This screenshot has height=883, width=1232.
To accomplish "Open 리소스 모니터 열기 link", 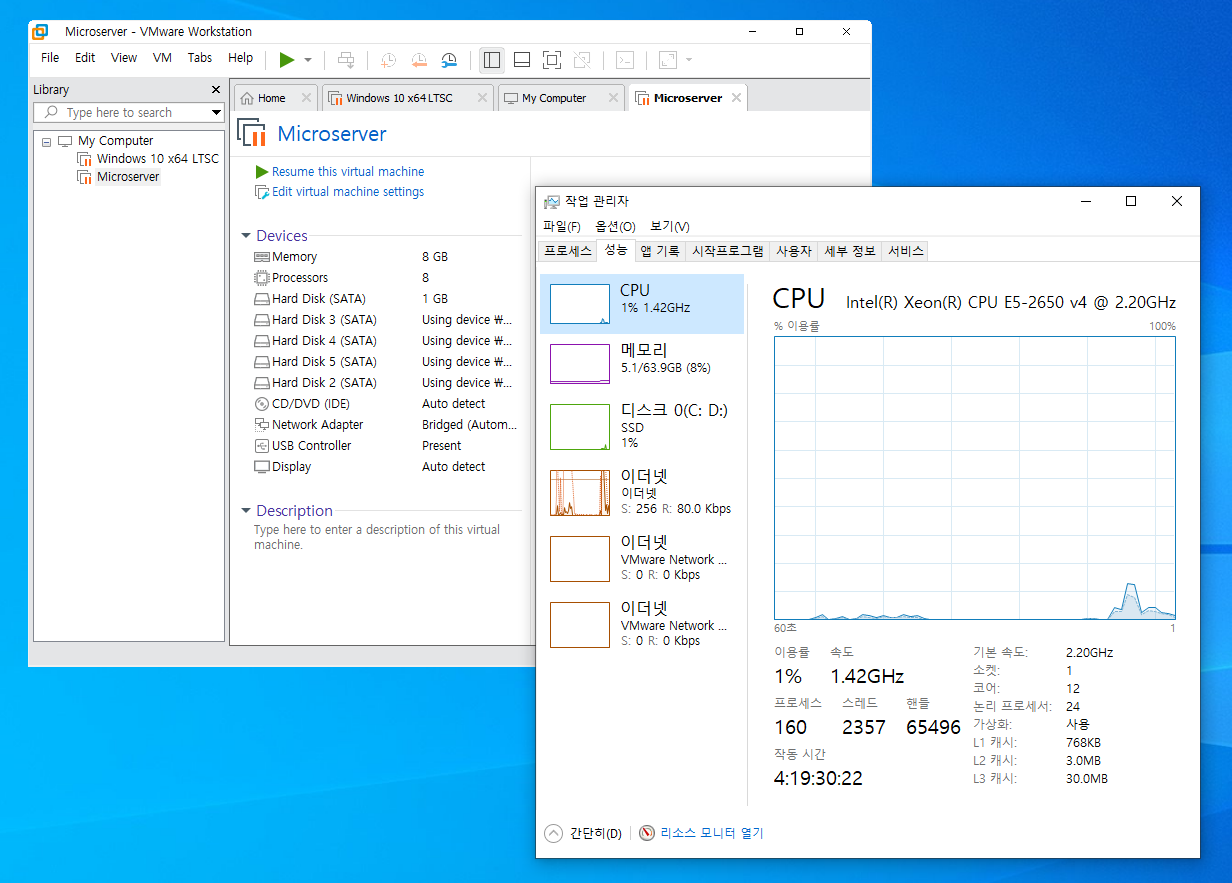I will [x=701, y=833].
